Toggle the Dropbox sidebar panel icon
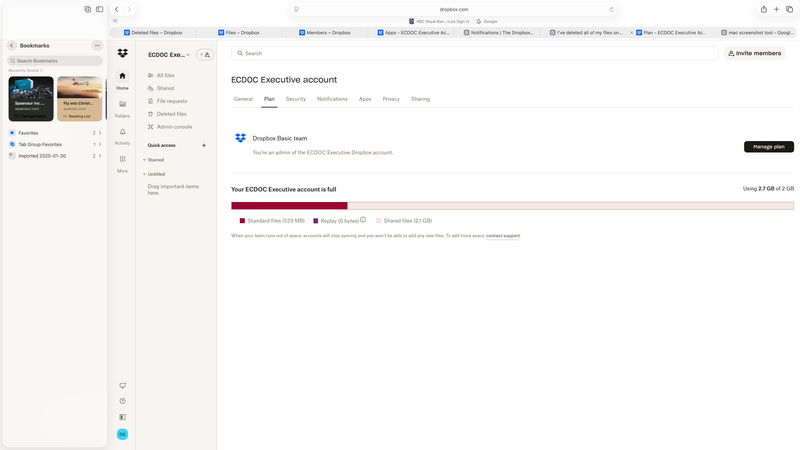The width and height of the screenshot is (800, 450). pos(122,417)
